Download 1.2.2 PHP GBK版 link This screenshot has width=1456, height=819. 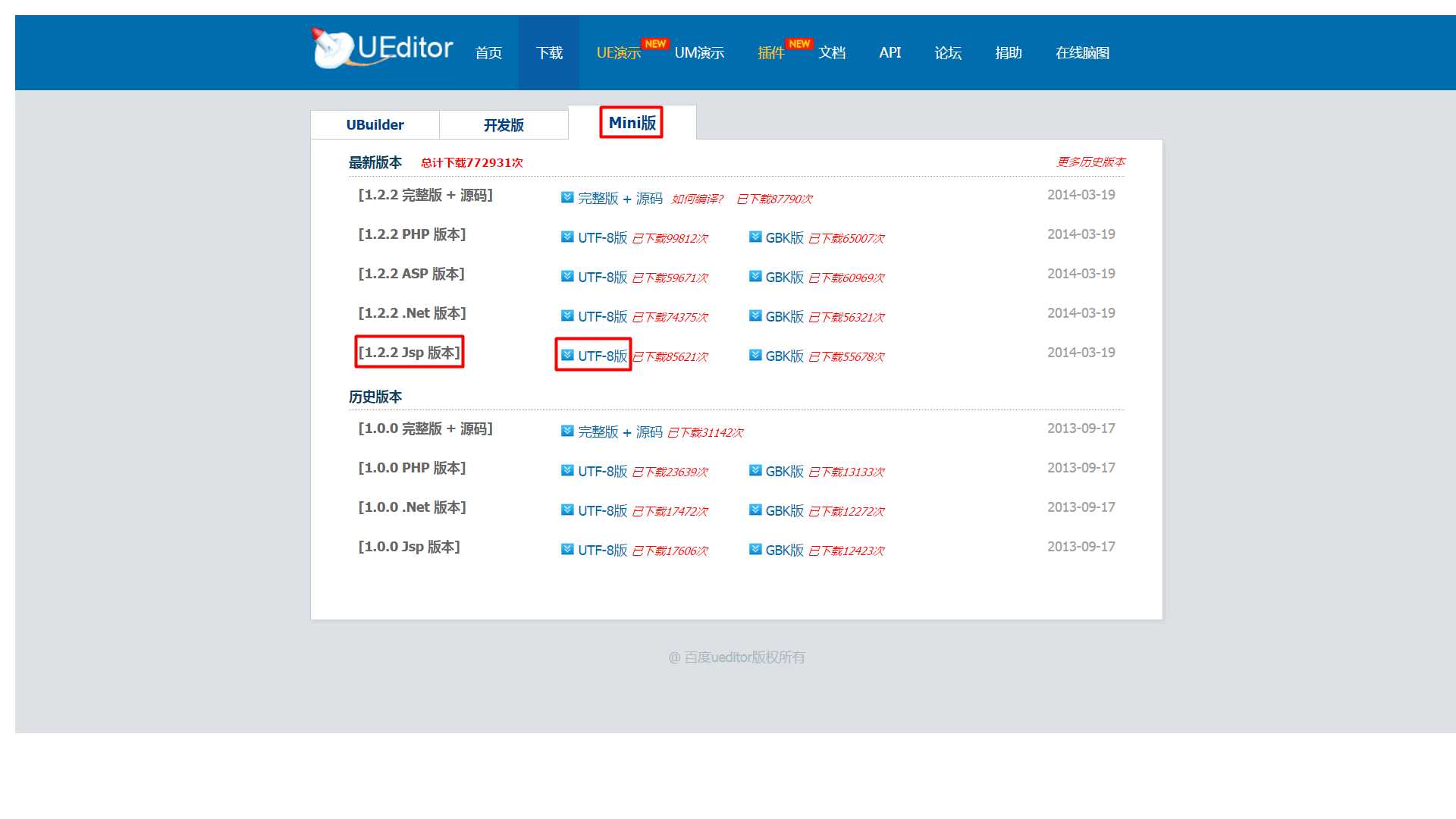pos(784,238)
